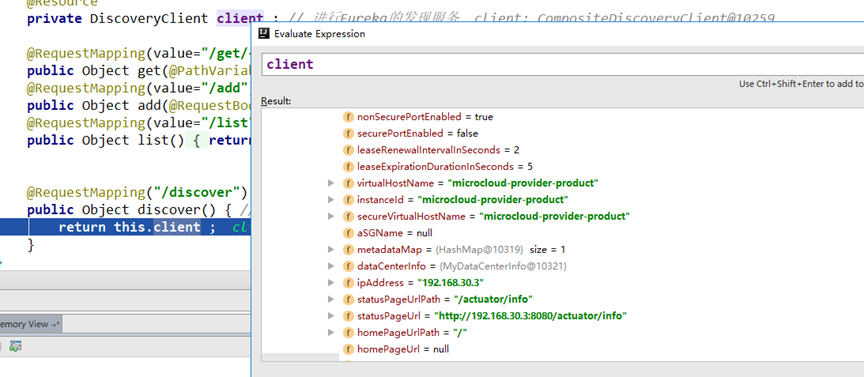Select the metadataMap field icon
The image size is (864, 377).
(x=348, y=250)
